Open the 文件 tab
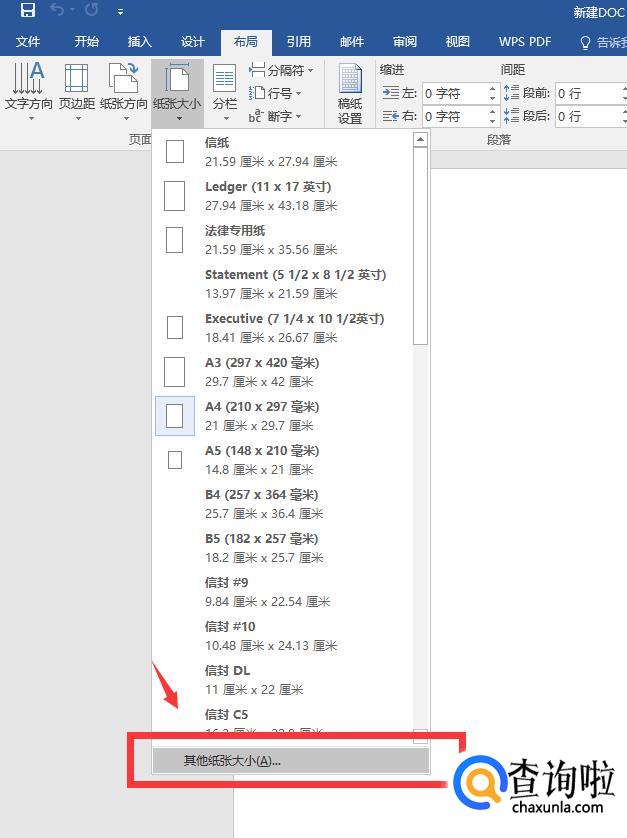This screenshot has height=838, width=627. [28, 42]
